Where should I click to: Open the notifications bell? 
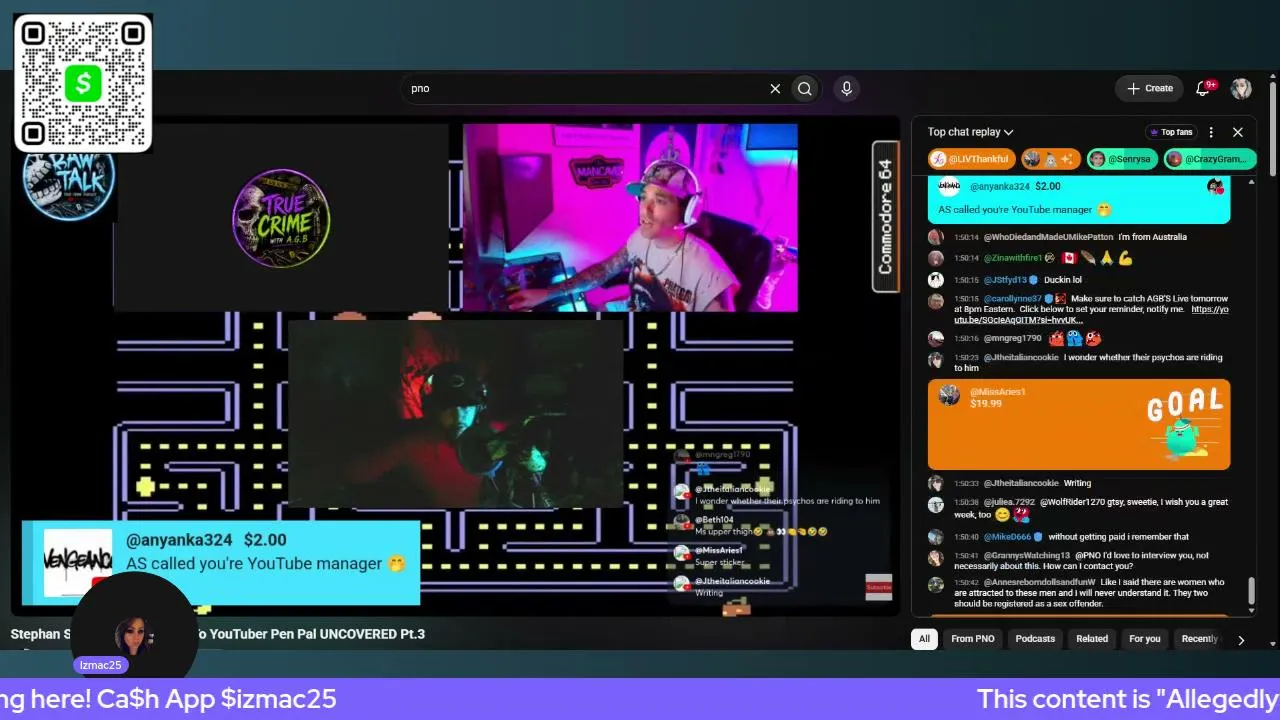(1203, 88)
